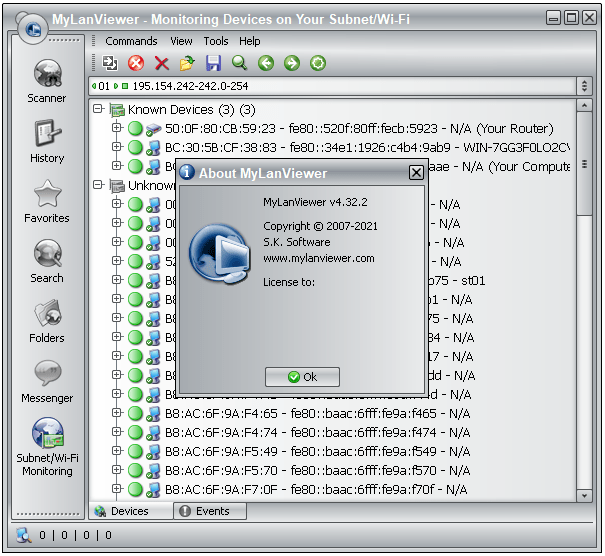Expand the B8:AC:6F:9A:F5:70 device node
605x556 pixels.
click(x=117, y=470)
